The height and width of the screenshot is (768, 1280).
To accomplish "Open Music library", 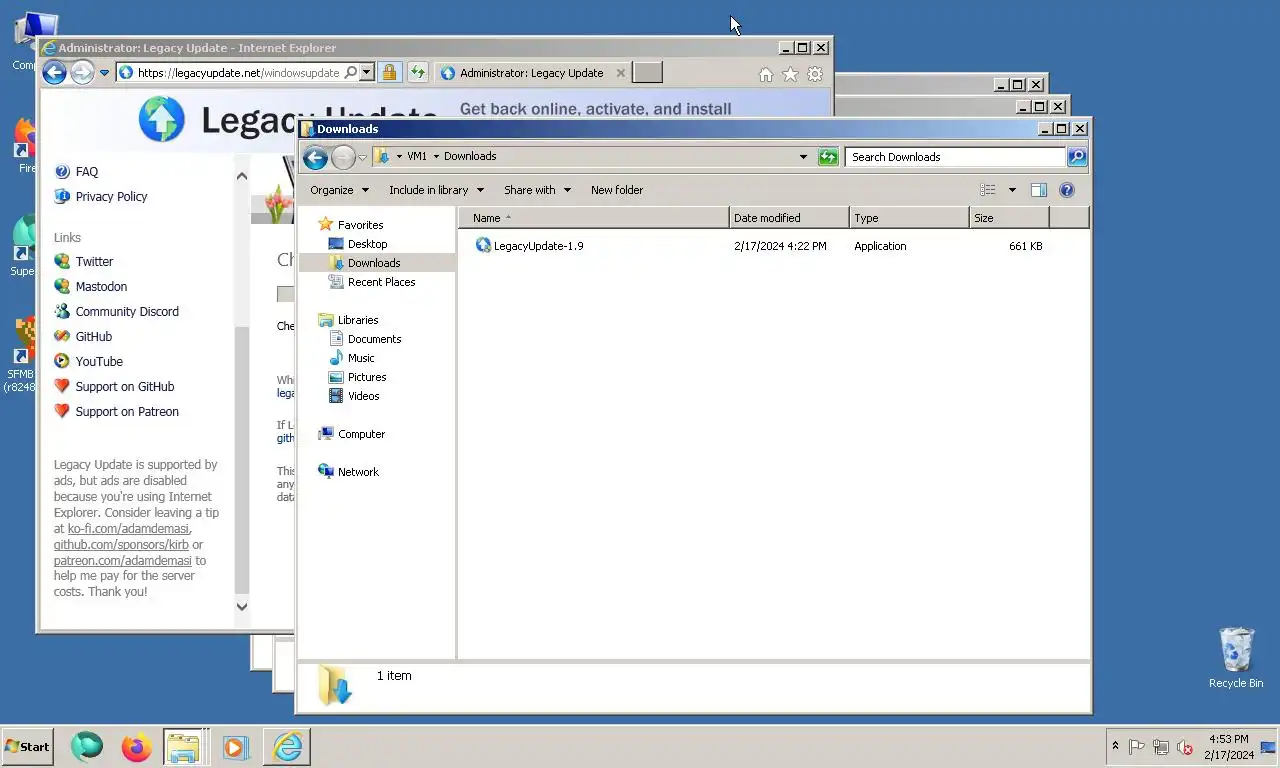I will point(361,358).
